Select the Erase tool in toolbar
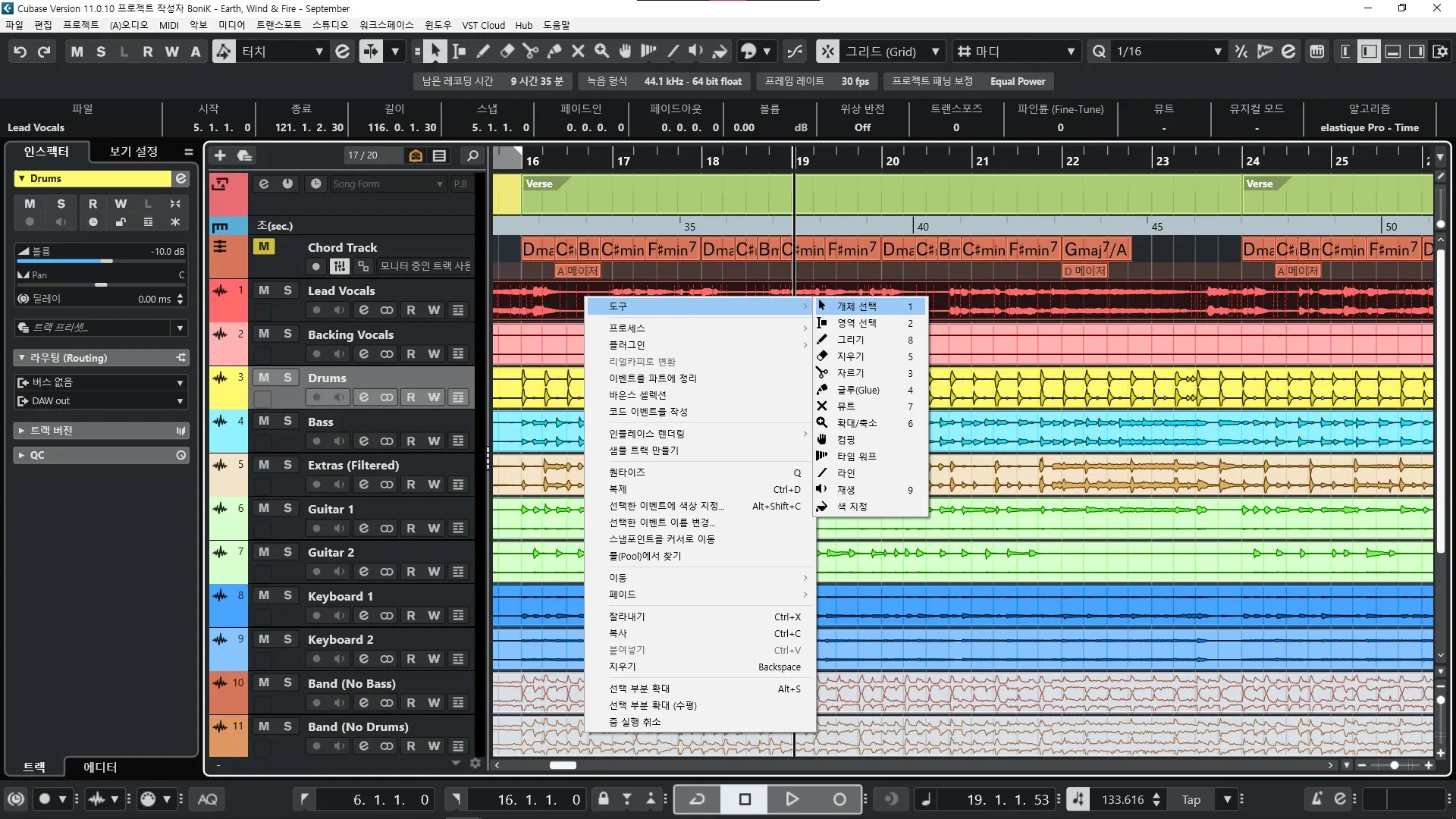The height and width of the screenshot is (819, 1456). (x=507, y=52)
